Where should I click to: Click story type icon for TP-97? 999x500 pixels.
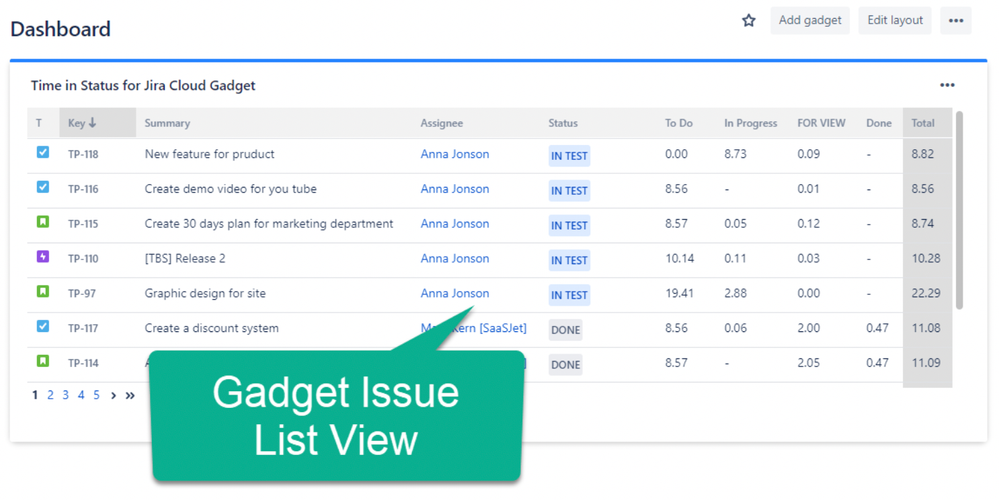coord(43,292)
